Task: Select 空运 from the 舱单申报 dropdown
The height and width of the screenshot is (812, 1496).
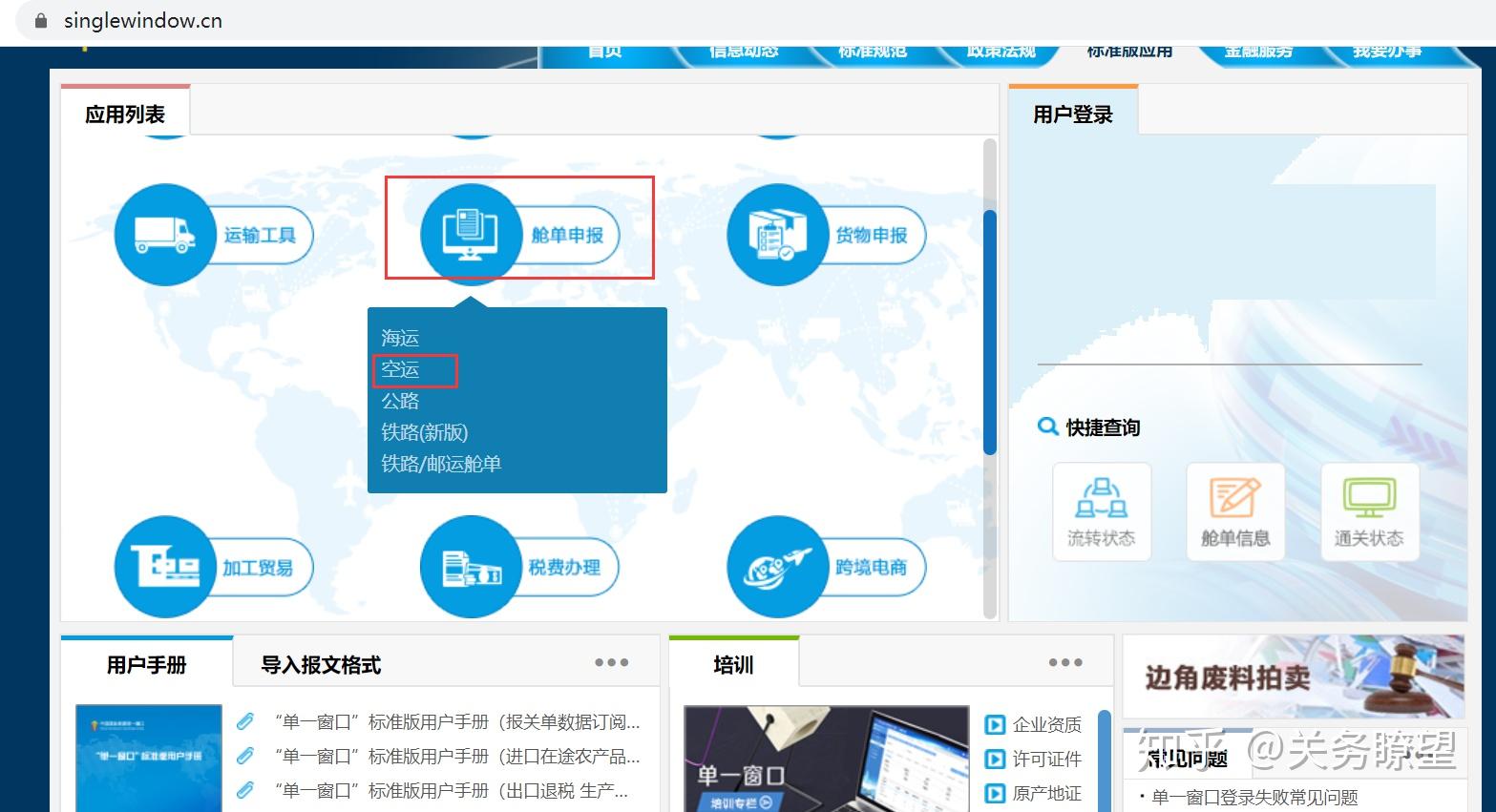Action: coord(398,369)
